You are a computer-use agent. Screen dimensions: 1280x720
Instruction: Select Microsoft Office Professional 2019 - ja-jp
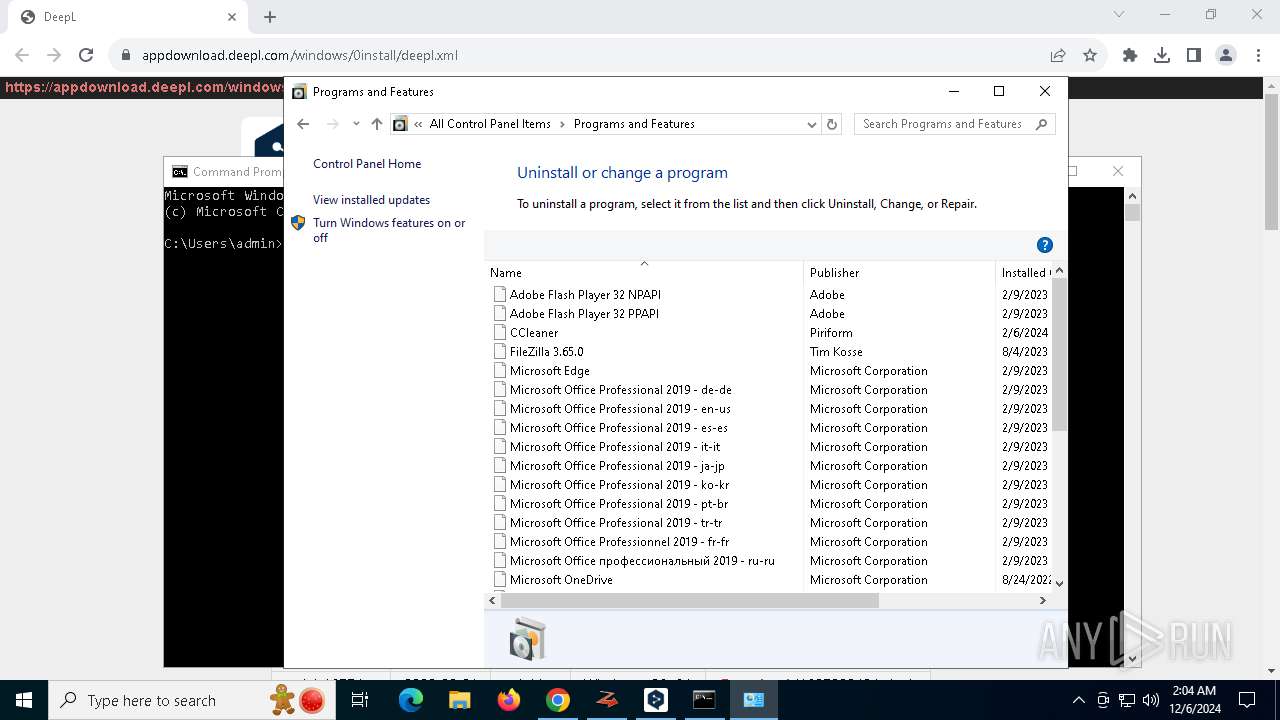pyautogui.click(x=617, y=466)
